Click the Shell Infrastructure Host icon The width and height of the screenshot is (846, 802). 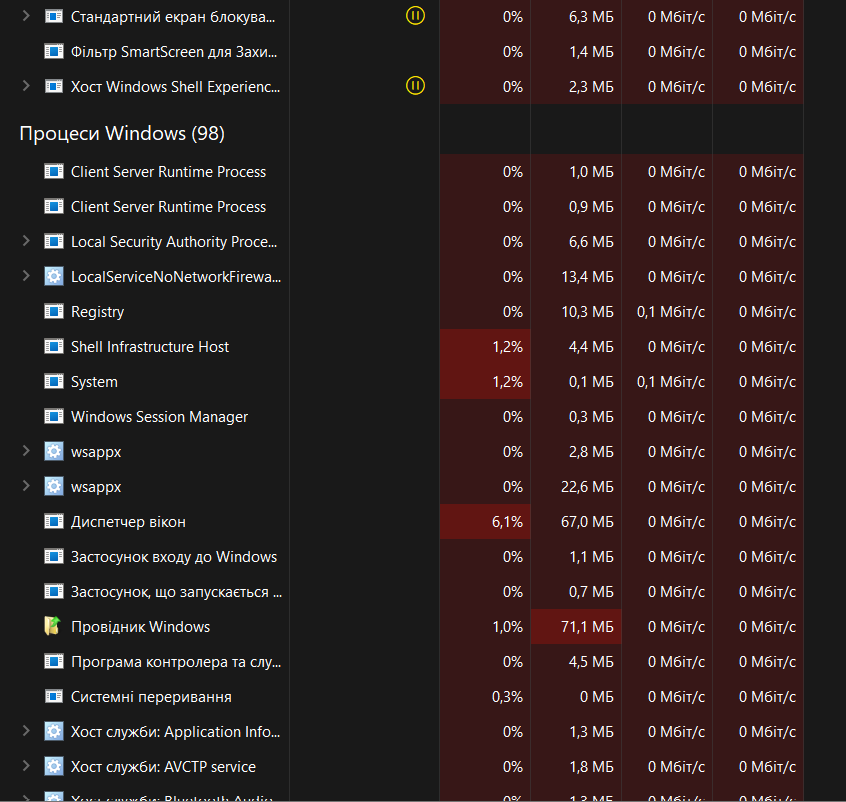[x=53, y=346]
